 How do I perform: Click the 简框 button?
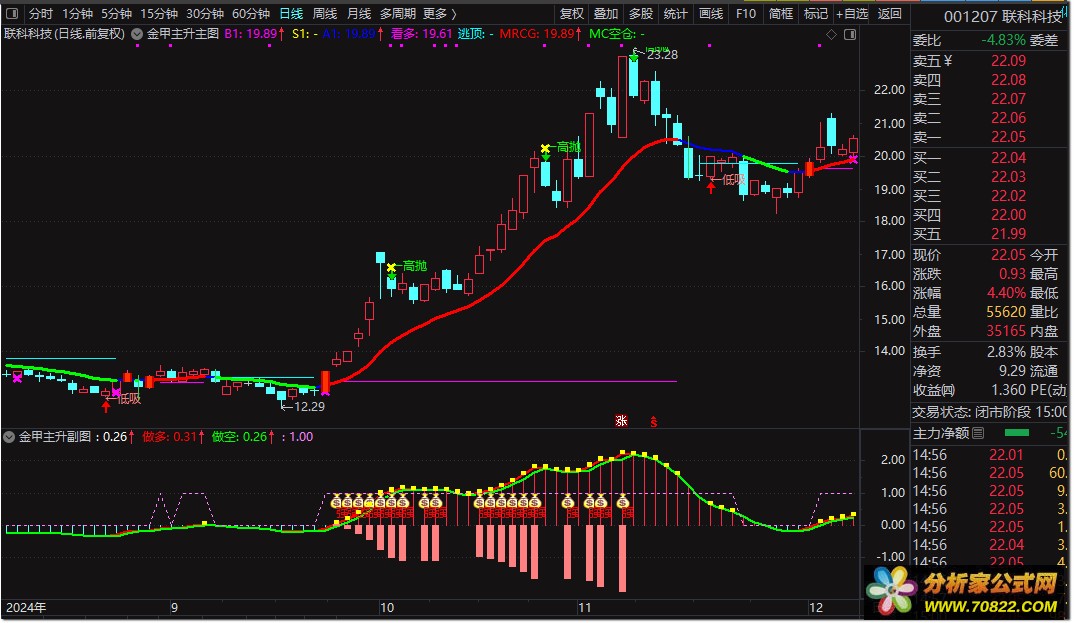pos(781,13)
